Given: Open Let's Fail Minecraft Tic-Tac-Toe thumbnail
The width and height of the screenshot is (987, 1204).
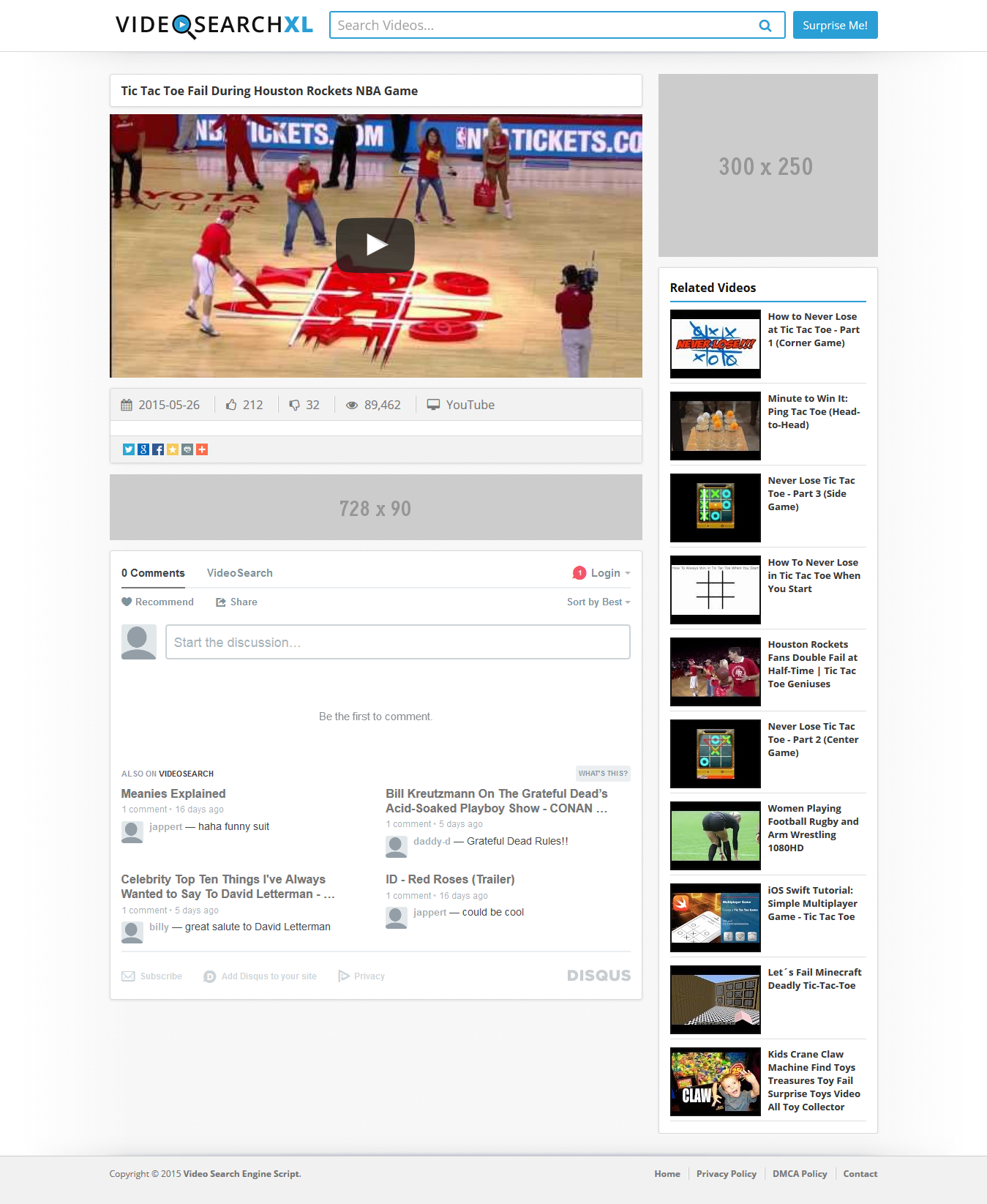Looking at the screenshot, I should point(716,1000).
